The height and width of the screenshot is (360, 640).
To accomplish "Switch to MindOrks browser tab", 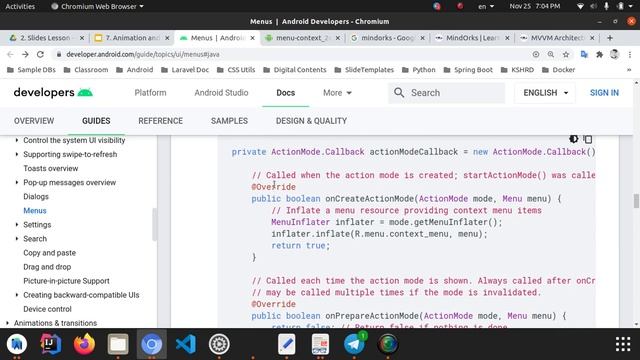I will pos(472,38).
